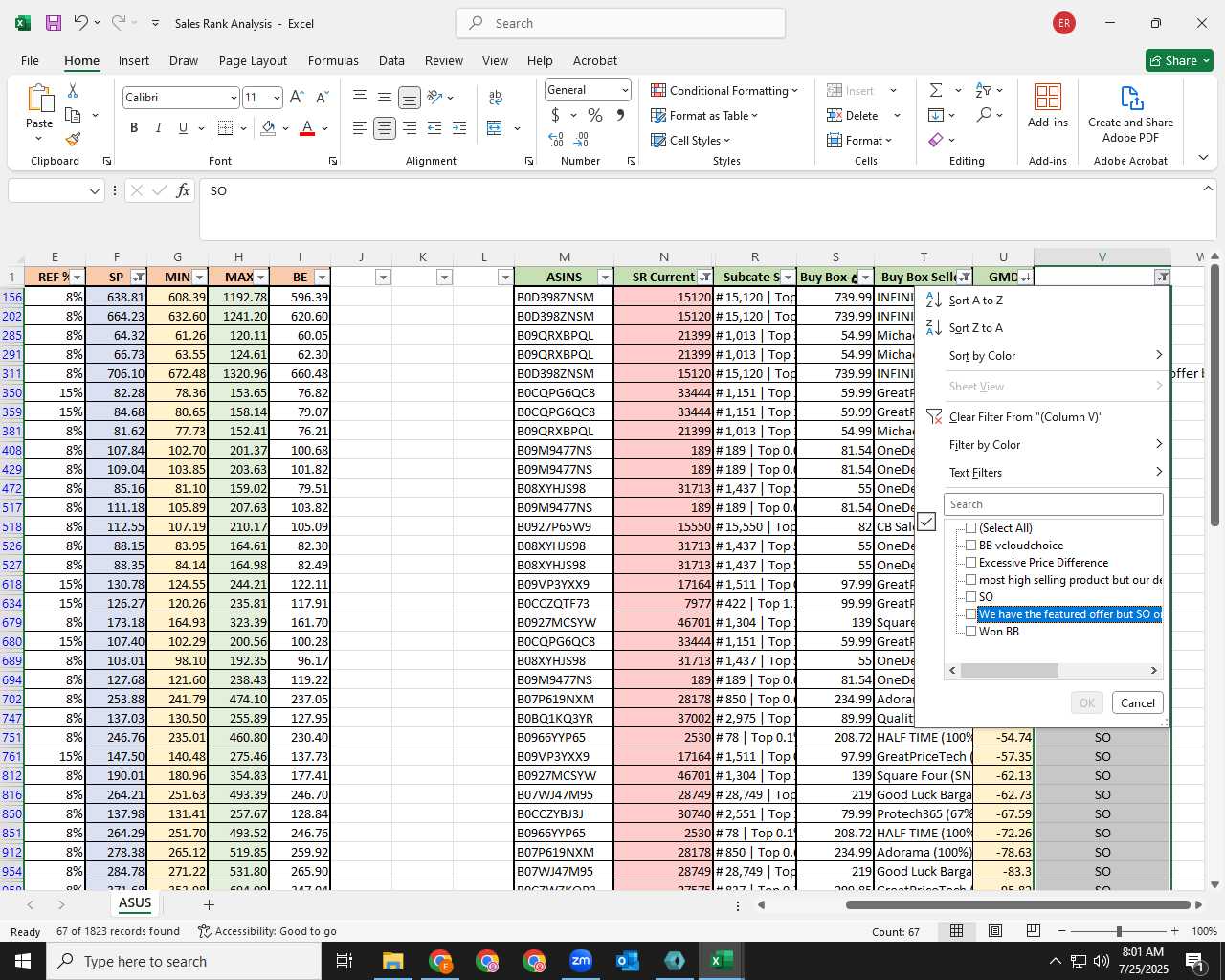Click the filter menu Search box
This screenshot has height=980, width=1225.
(x=1054, y=504)
